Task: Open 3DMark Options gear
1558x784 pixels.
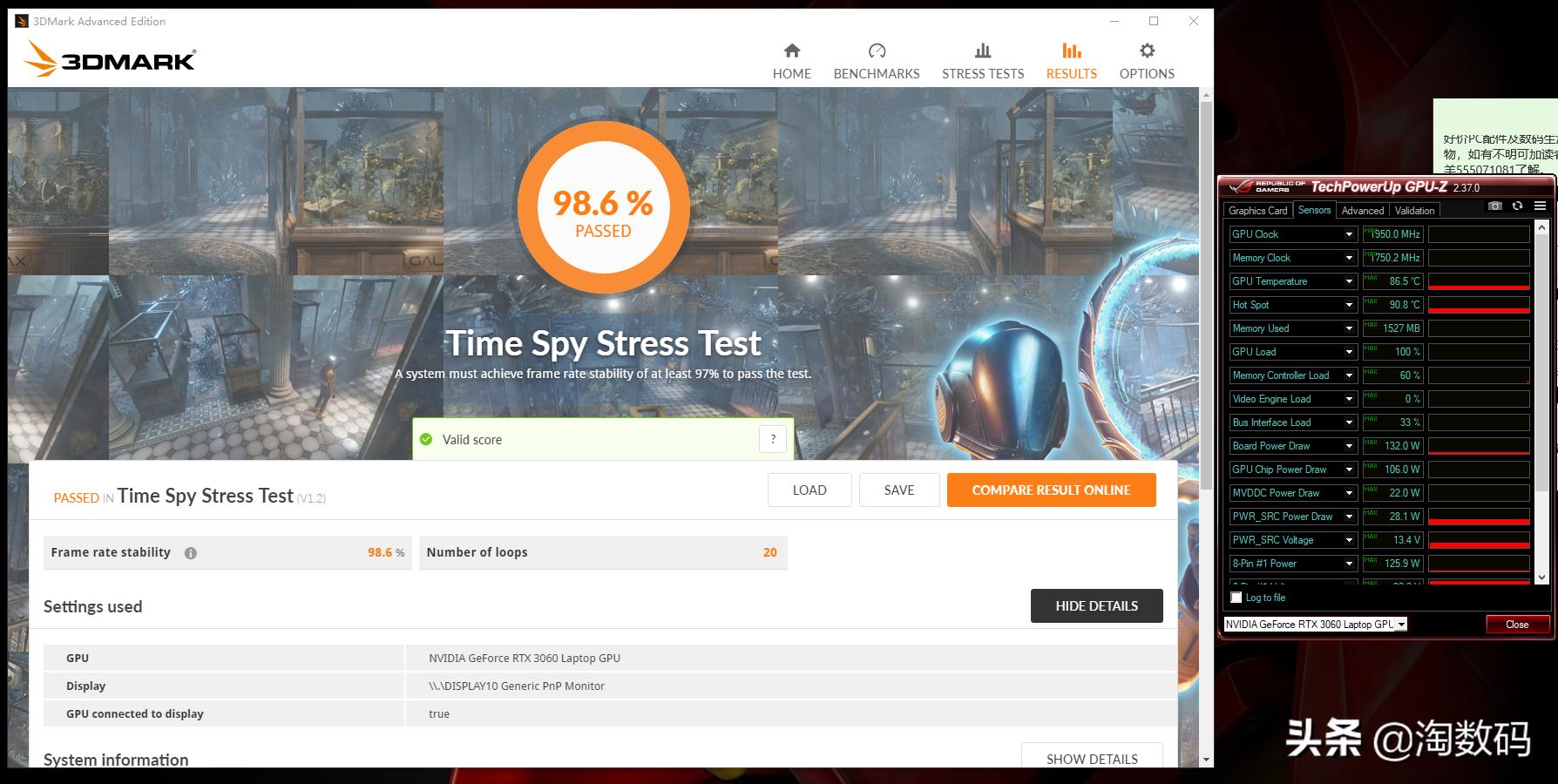Action: click(x=1147, y=61)
